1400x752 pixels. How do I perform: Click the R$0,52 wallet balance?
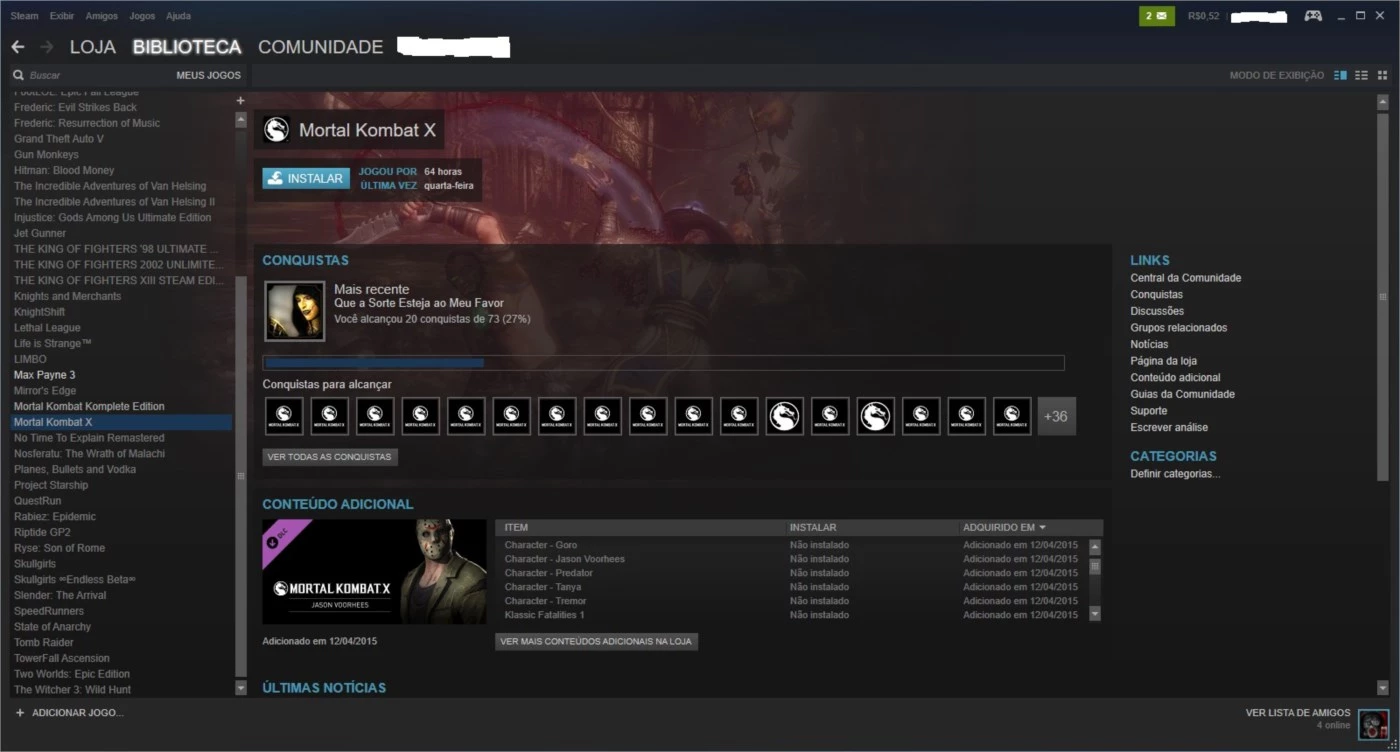tap(1203, 16)
